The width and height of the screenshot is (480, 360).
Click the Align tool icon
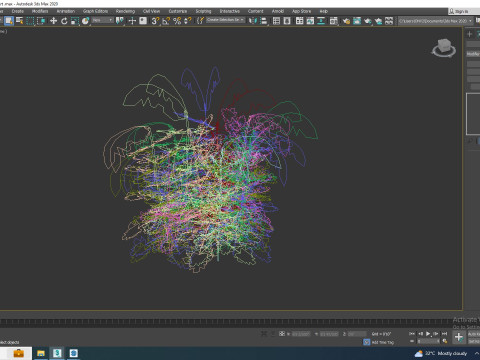point(264,21)
